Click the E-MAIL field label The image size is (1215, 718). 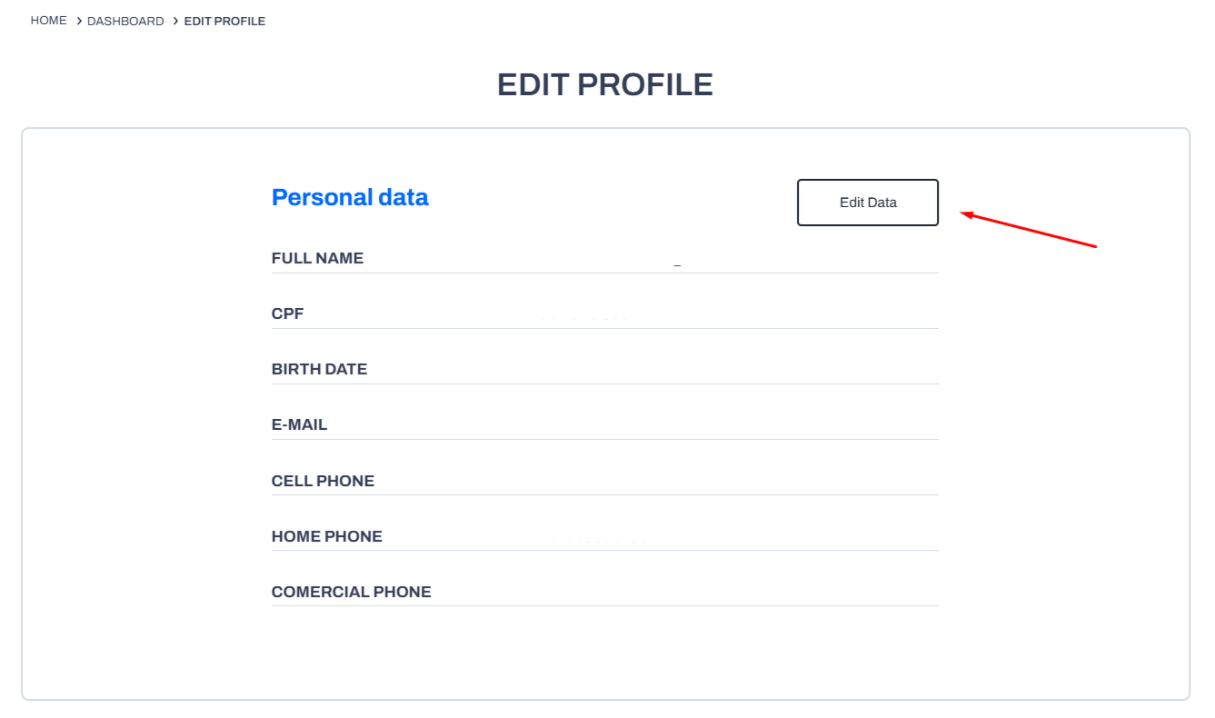click(299, 425)
